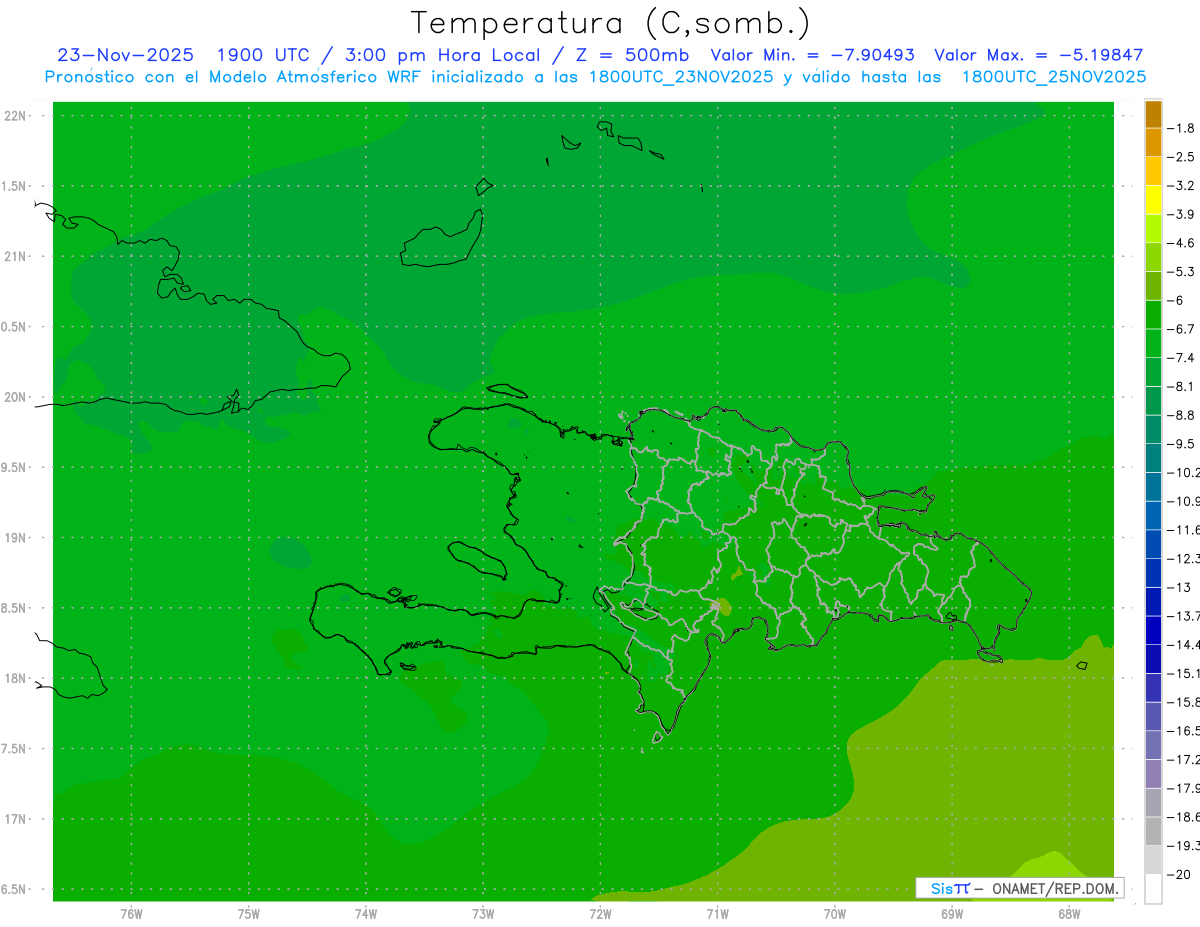
Task: Pick the teal swatch between -9.5 and -10.2
Action: (1153, 458)
